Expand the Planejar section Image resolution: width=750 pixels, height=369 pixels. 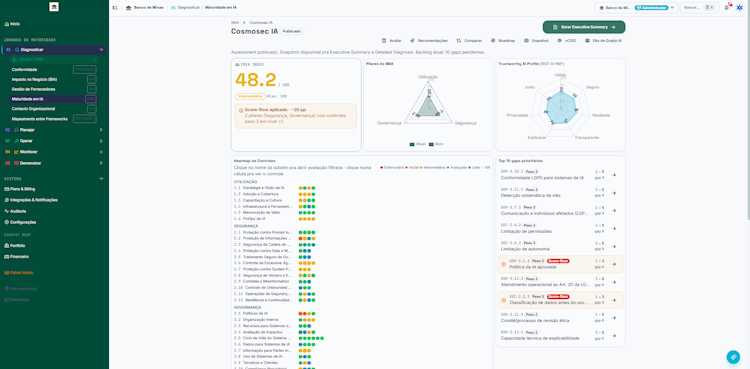click(x=101, y=130)
